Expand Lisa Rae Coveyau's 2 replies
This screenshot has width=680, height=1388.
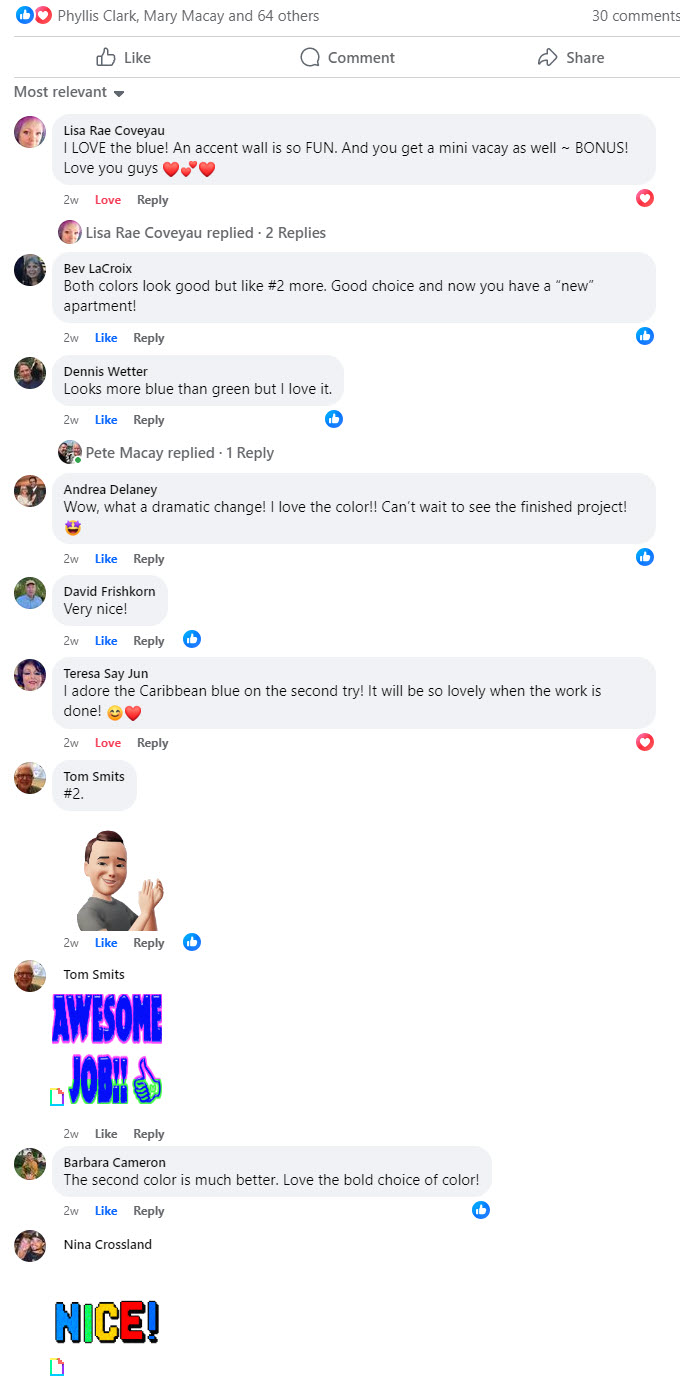[206, 232]
